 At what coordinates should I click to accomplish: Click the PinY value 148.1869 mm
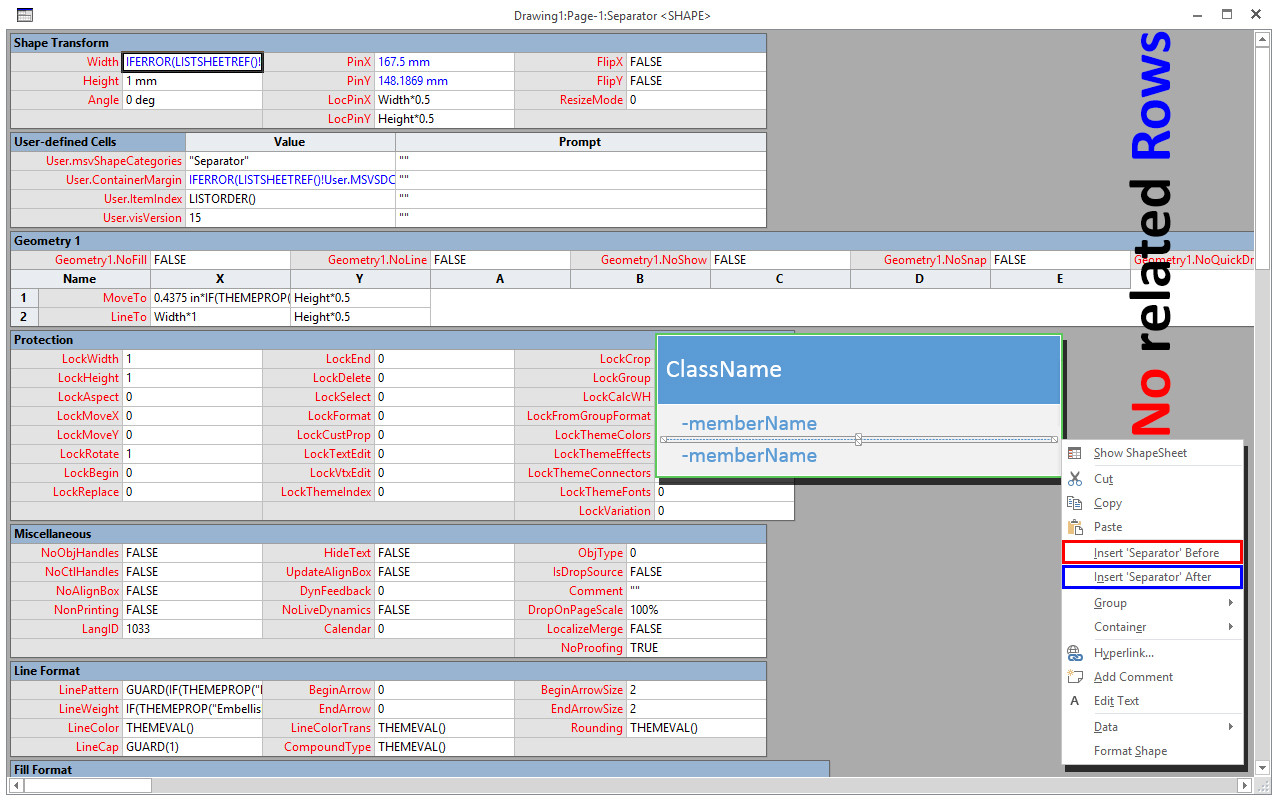444,81
